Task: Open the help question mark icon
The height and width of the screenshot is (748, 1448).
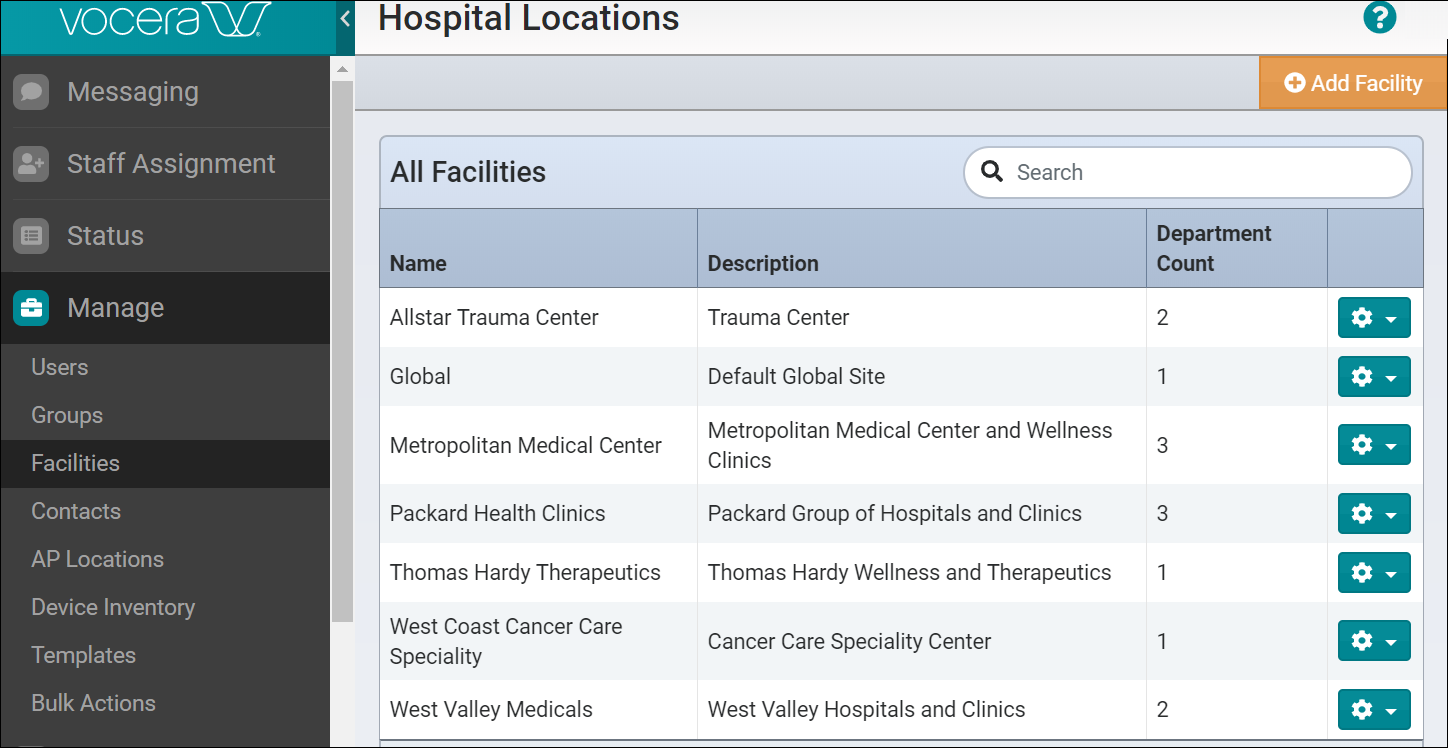Action: pyautogui.click(x=1379, y=17)
